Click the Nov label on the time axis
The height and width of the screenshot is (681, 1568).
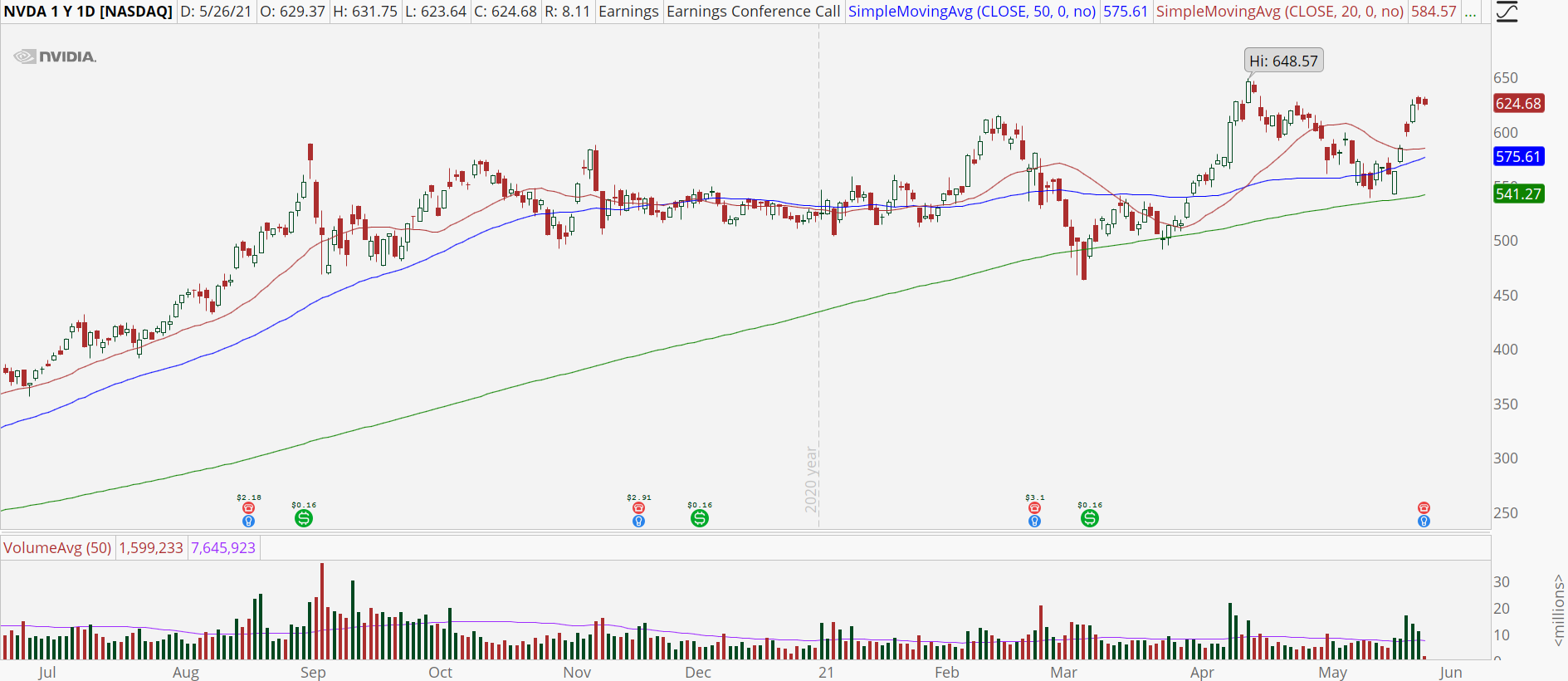click(577, 672)
